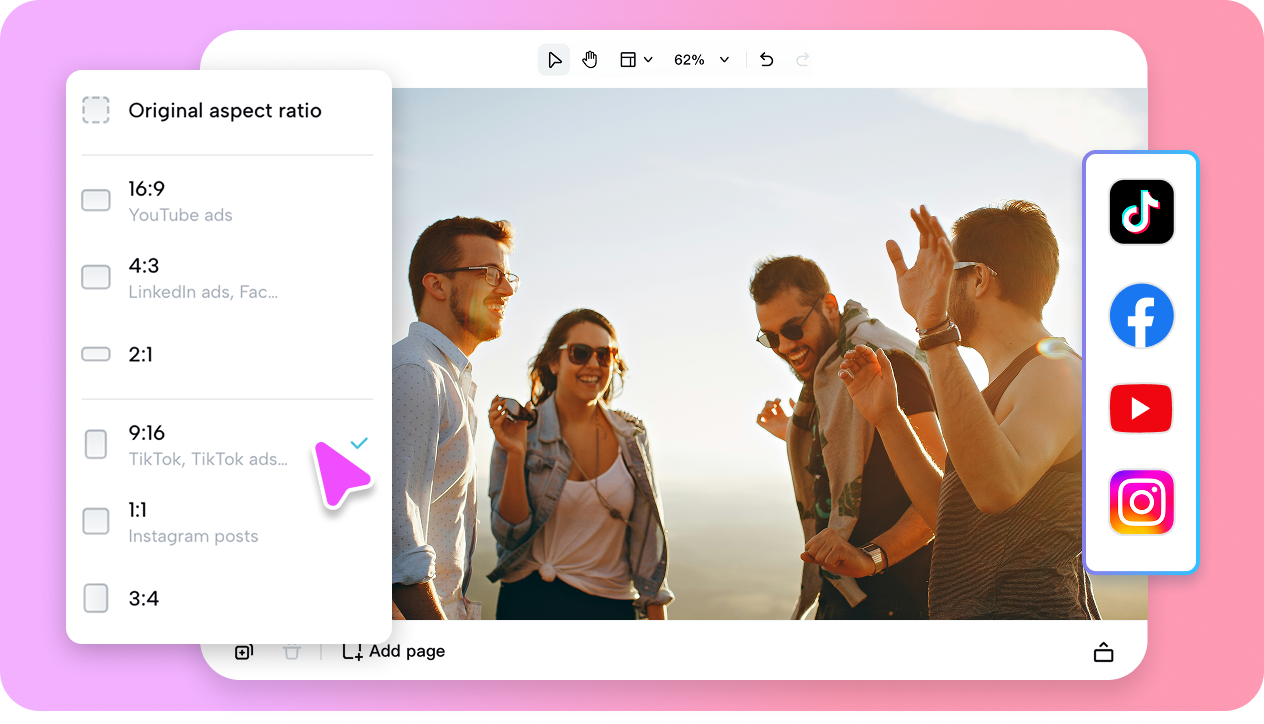Pick the 3:4 aspect ratio
The height and width of the screenshot is (724, 1264).
[x=229, y=598]
